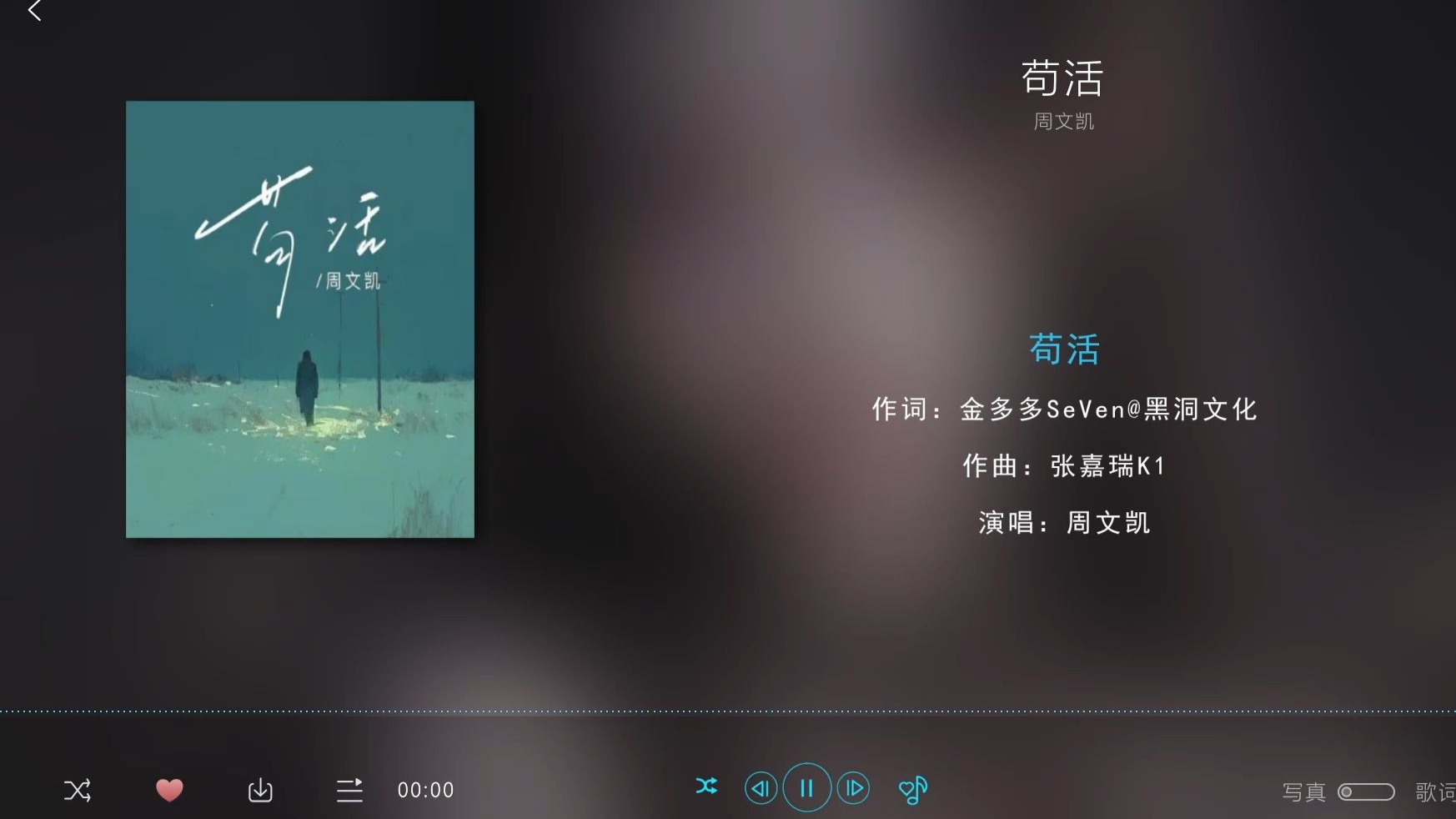The image size is (1456, 819).
Task: Download the current song
Action: click(x=260, y=790)
